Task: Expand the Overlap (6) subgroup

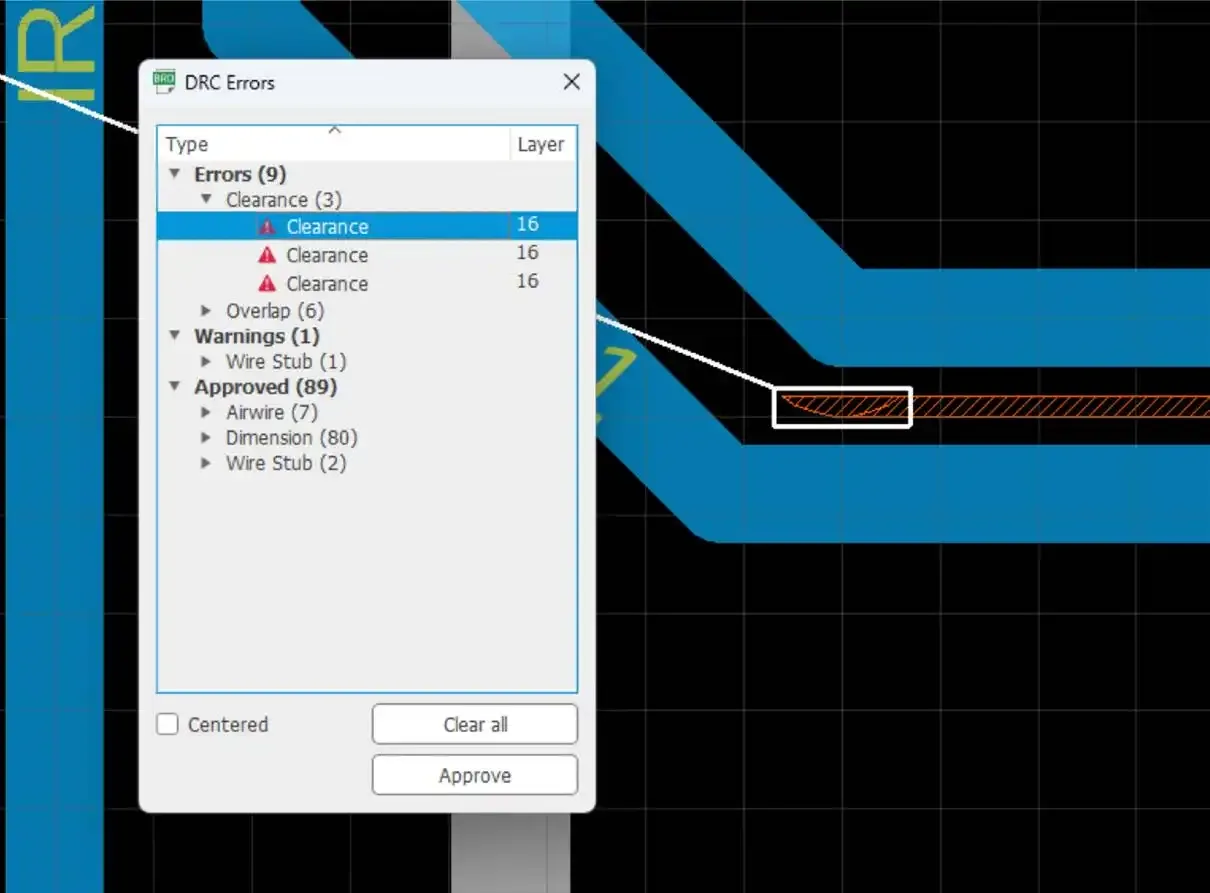Action: point(206,311)
